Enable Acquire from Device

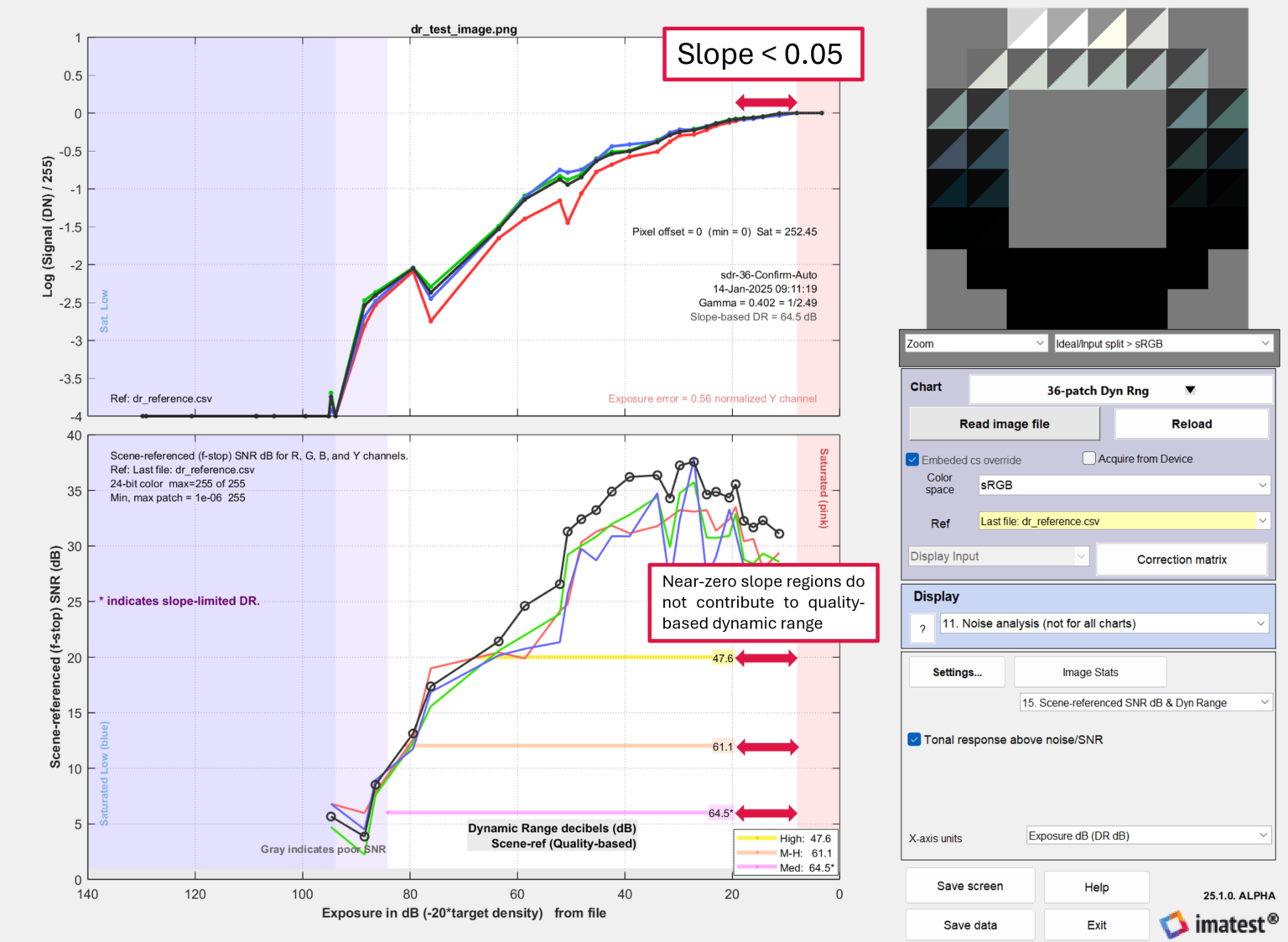tap(1088, 457)
